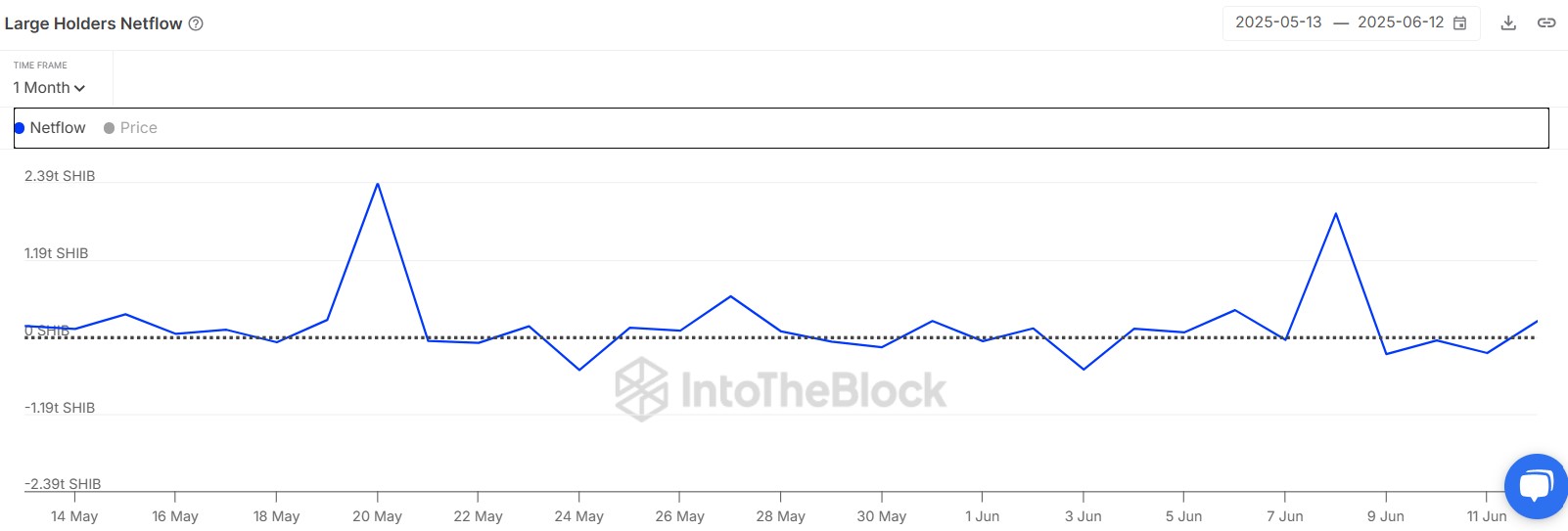Toggle the Netflow series in legend
1568x531 pixels.
[x=50, y=128]
